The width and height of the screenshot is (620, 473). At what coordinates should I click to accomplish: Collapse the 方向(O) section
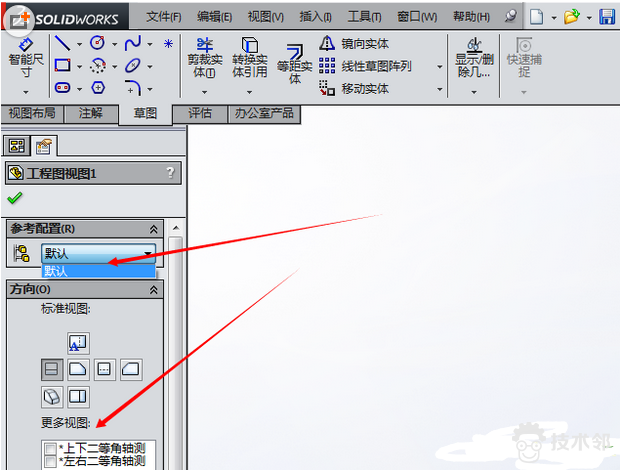click(x=153, y=289)
